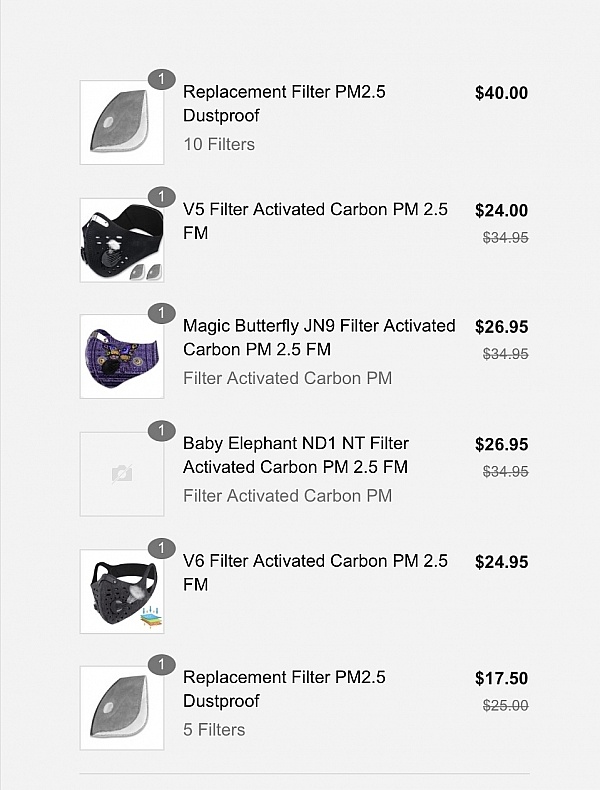This screenshot has width=600, height=790.
Task: Open the V6 mask product image
Action: click(122, 591)
